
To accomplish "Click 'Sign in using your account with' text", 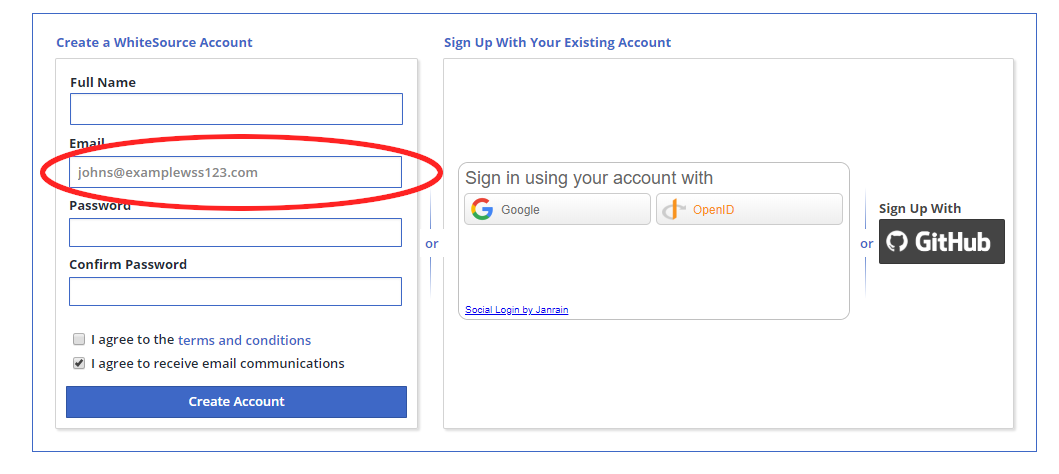I will (589, 179).
